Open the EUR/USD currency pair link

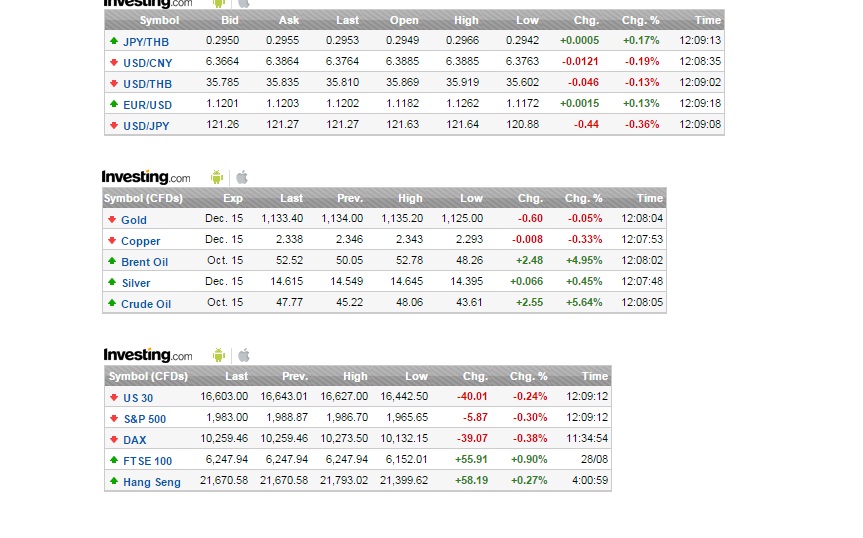click(147, 105)
